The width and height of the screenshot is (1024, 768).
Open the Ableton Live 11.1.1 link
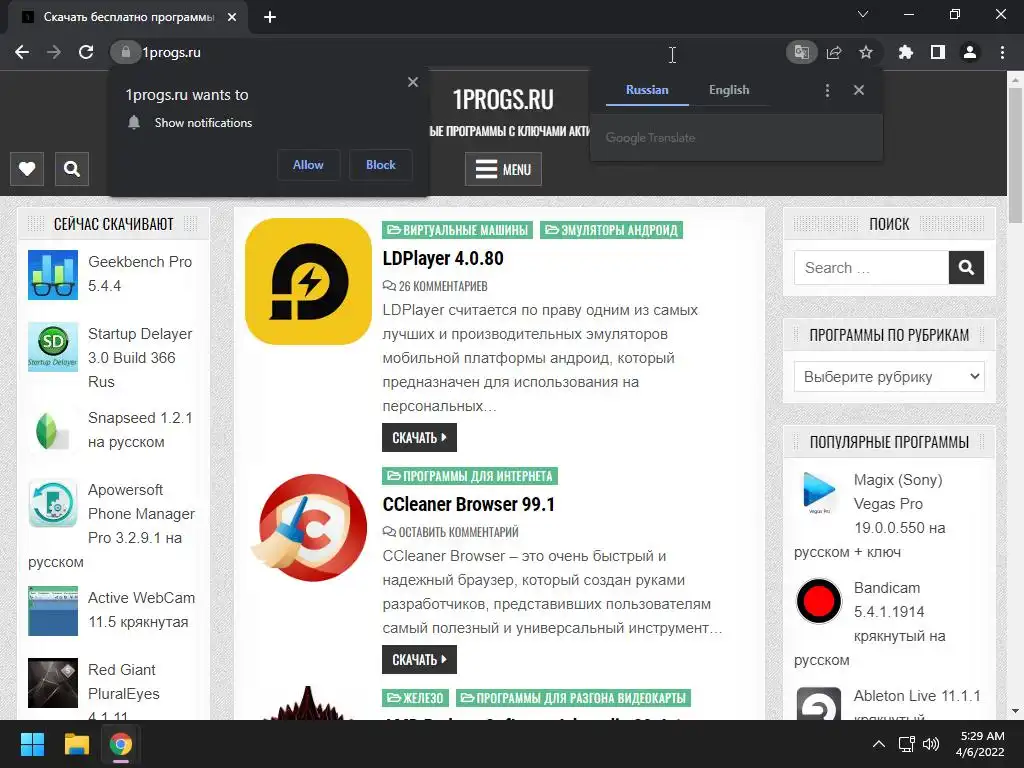[917, 696]
